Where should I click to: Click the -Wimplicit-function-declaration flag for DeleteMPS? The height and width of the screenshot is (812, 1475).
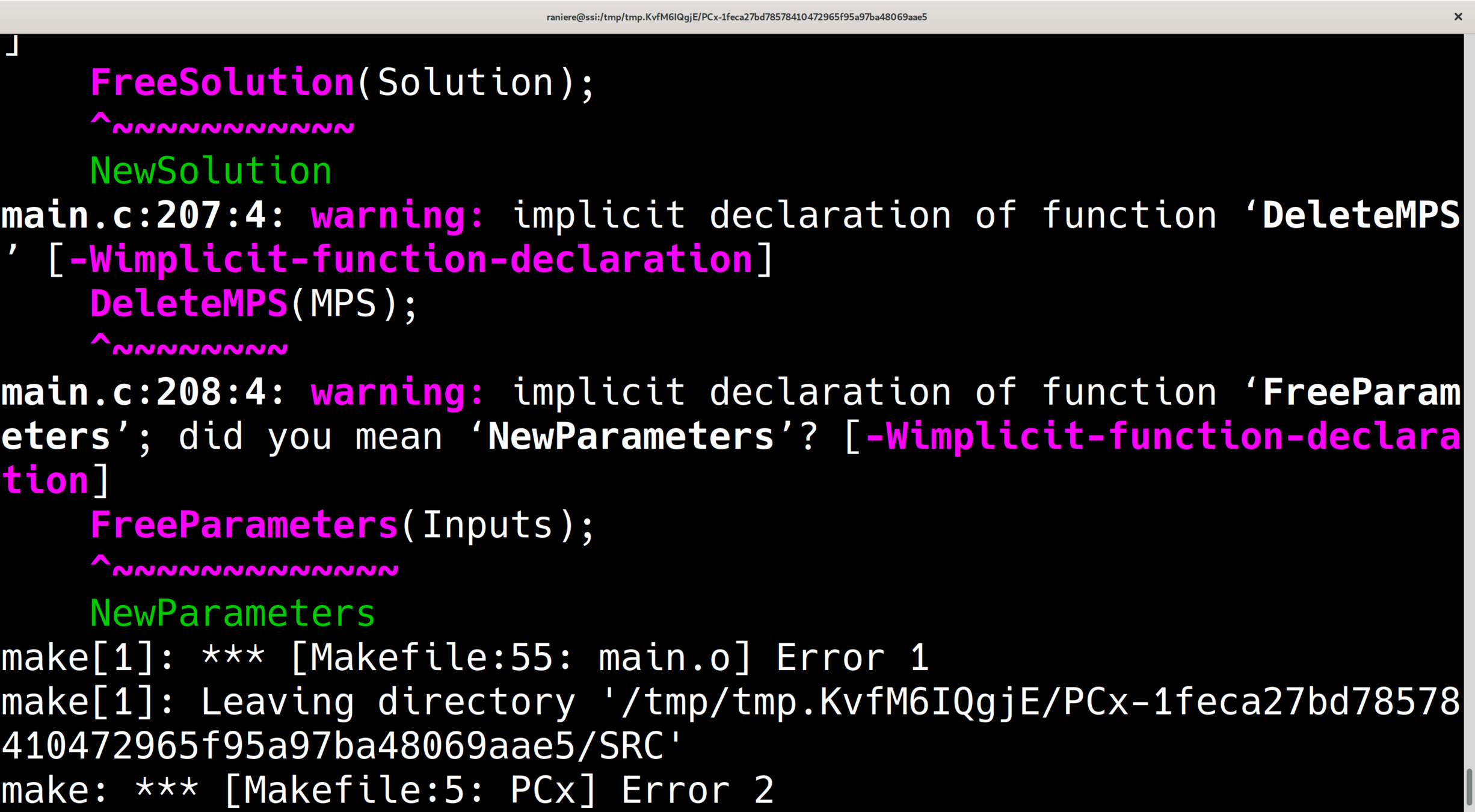[410, 259]
